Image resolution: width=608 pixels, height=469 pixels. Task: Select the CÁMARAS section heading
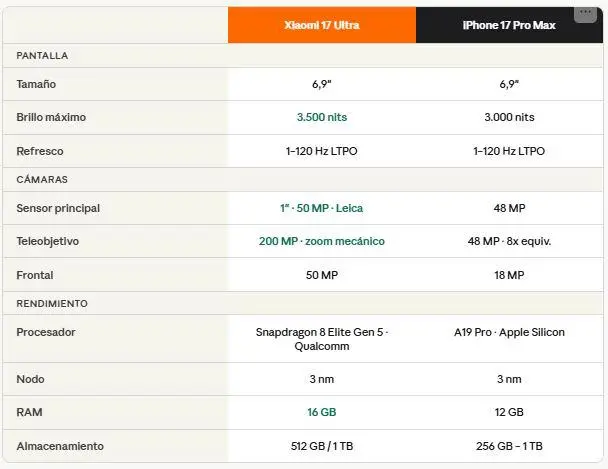click(x=42, y=179)
